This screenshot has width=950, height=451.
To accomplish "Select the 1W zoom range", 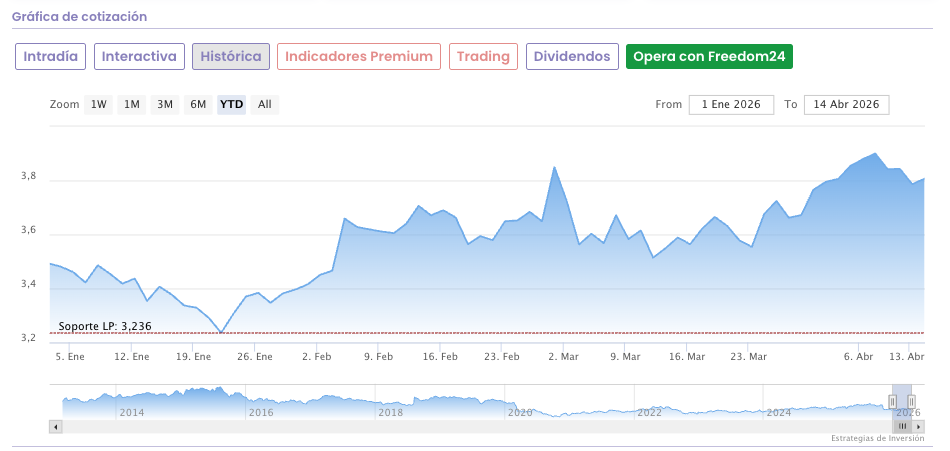I will point(98,104).
